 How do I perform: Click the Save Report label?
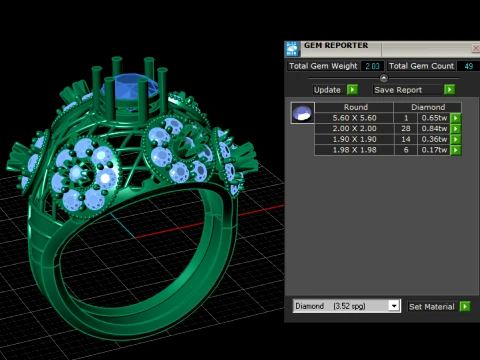[398, 90]
